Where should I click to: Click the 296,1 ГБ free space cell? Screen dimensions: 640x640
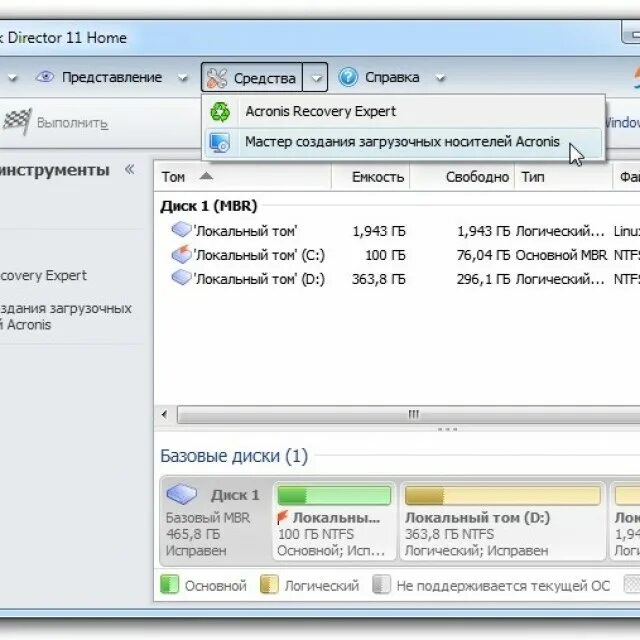tap(483, 280)
